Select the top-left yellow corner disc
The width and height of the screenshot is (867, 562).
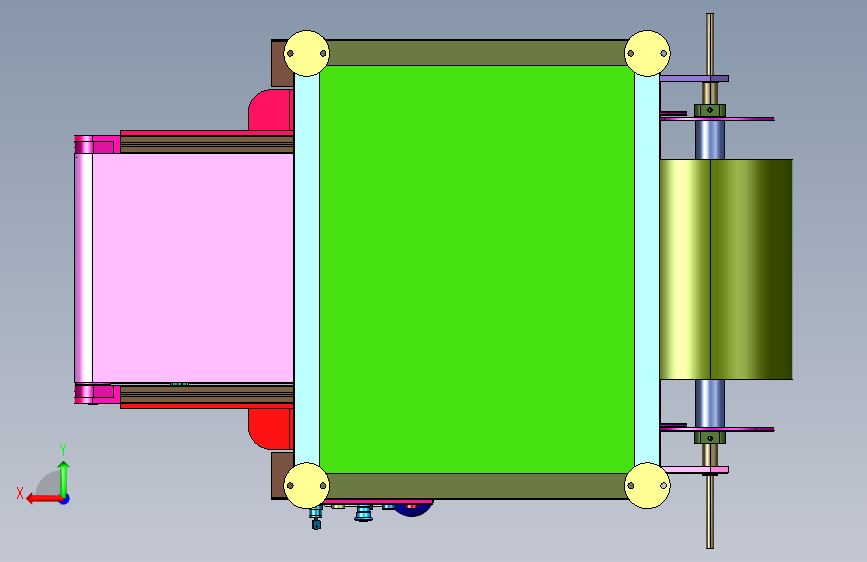point(307,53)
